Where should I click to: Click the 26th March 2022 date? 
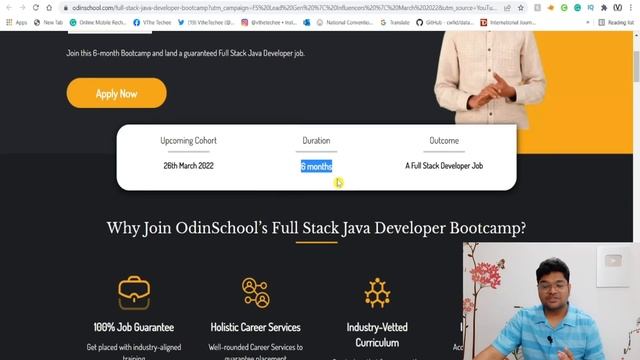pyautogui.click(x=188, y=166)
